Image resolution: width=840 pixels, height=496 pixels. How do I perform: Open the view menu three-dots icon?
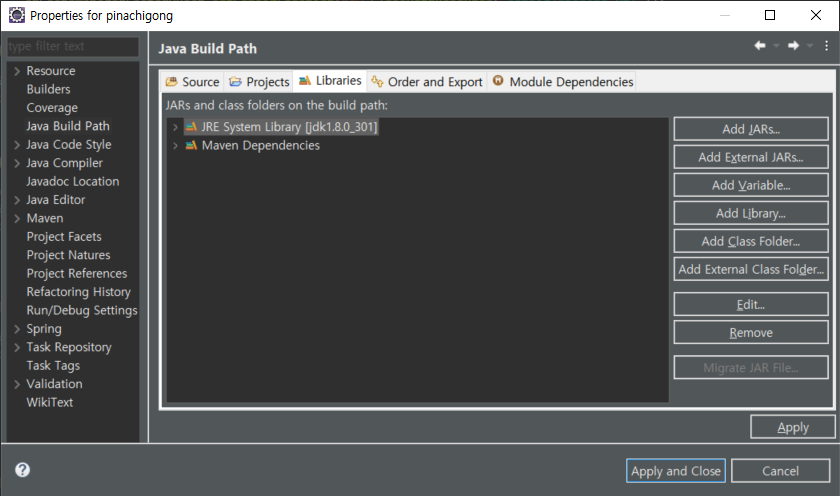click(x=827, y=46)
